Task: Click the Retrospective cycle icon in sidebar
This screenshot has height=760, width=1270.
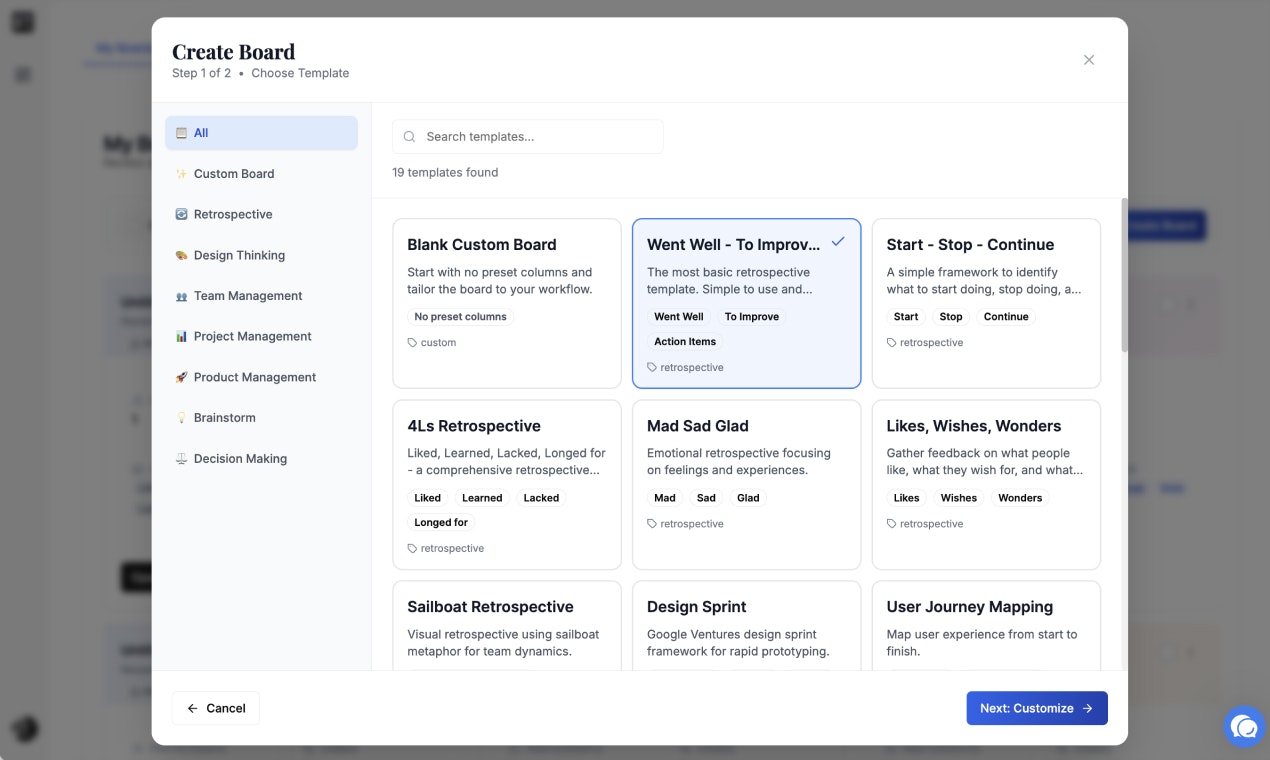Action: point(183,214)
